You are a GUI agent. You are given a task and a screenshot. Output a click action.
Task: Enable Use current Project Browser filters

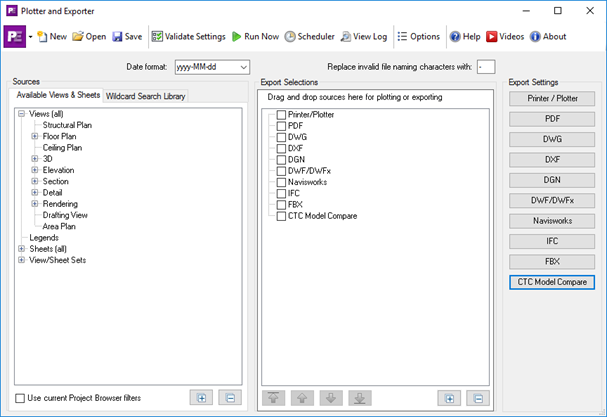[20, 398]
